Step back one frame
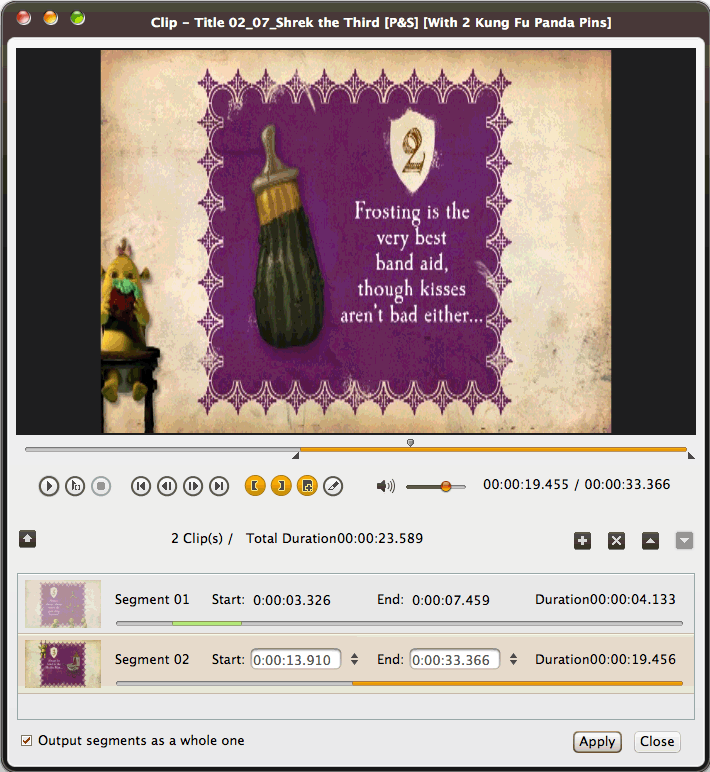 click(167, 486)
